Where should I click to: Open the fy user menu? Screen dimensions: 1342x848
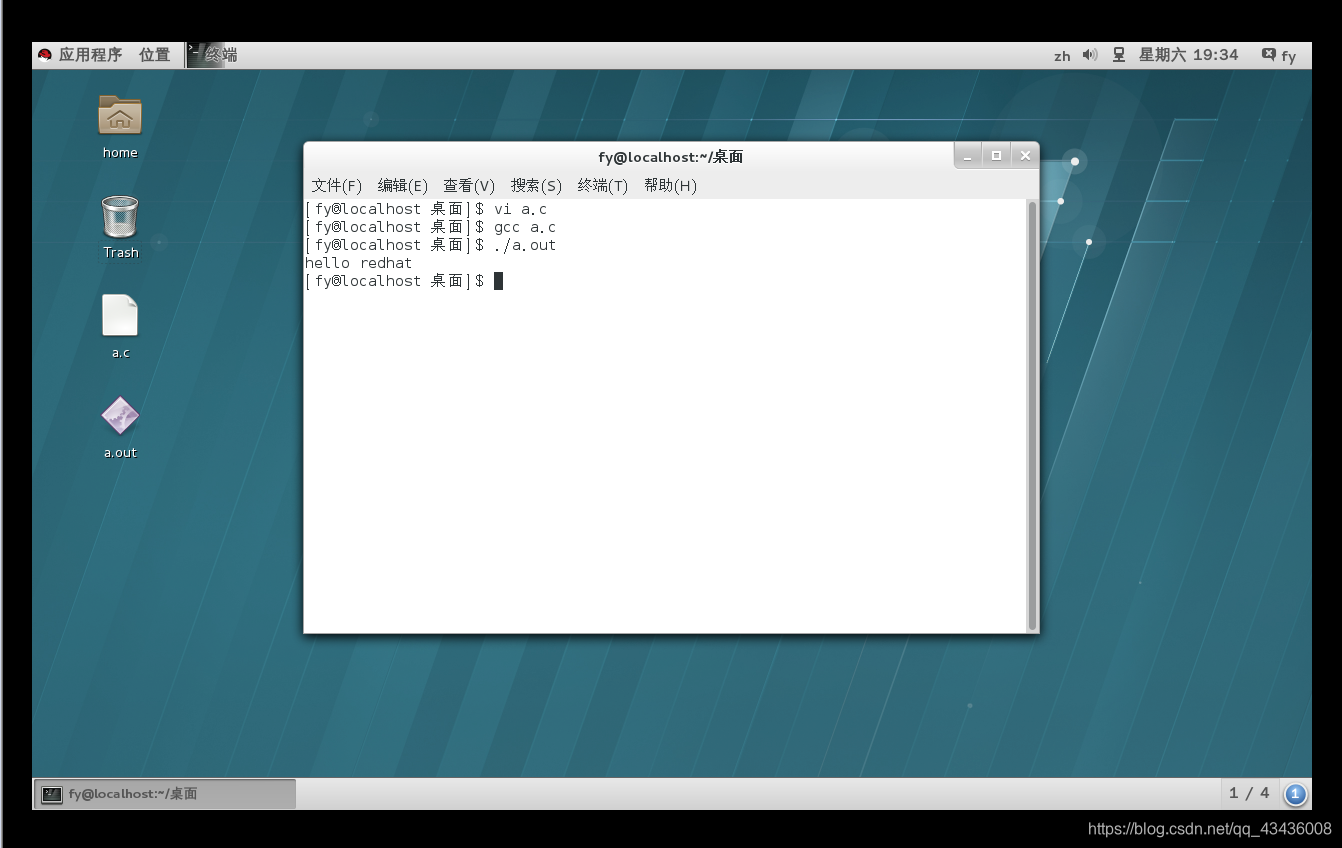pyautogui.click(x=1289, y=56)
